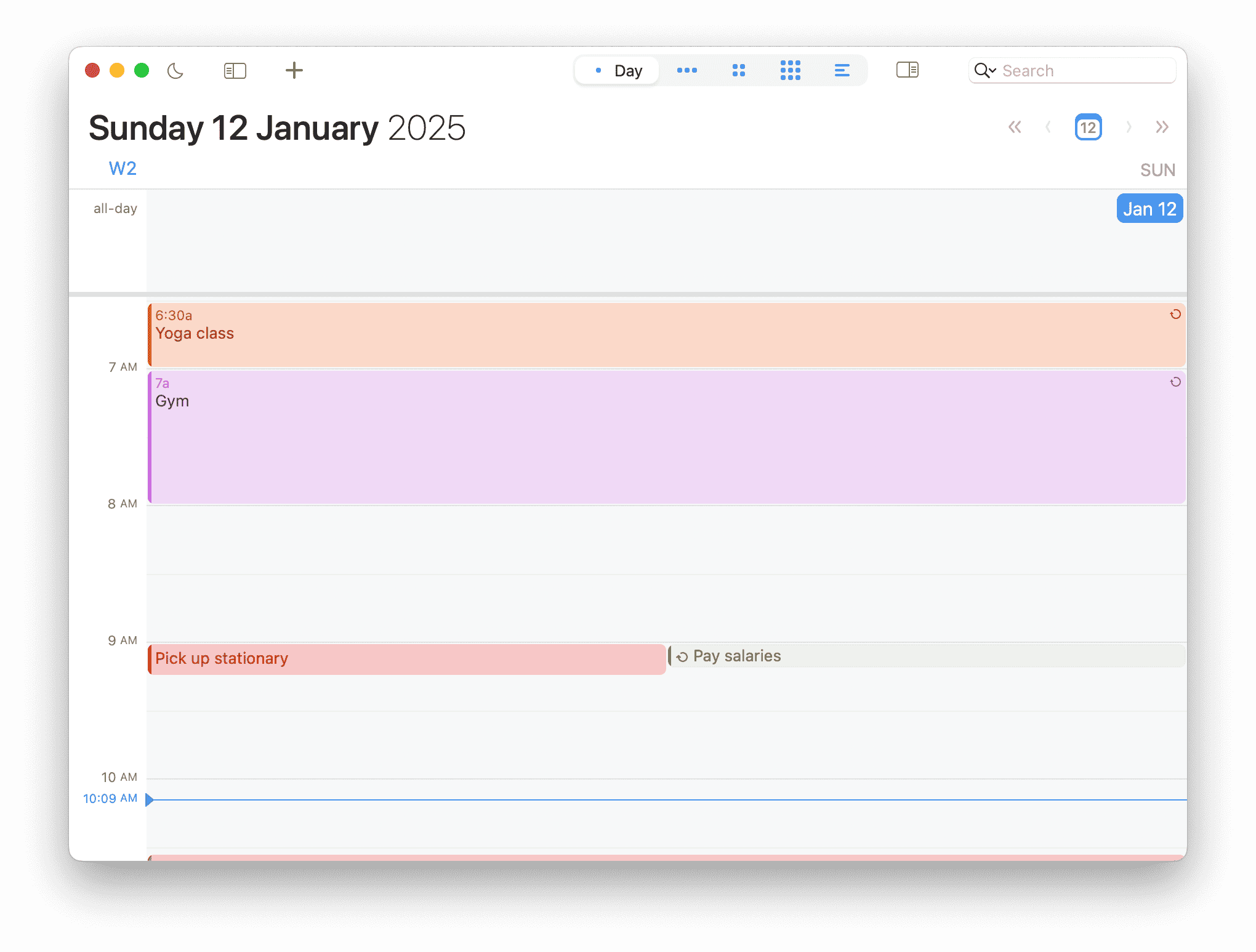Click the 8 AM time label

(x=123, y=504)
